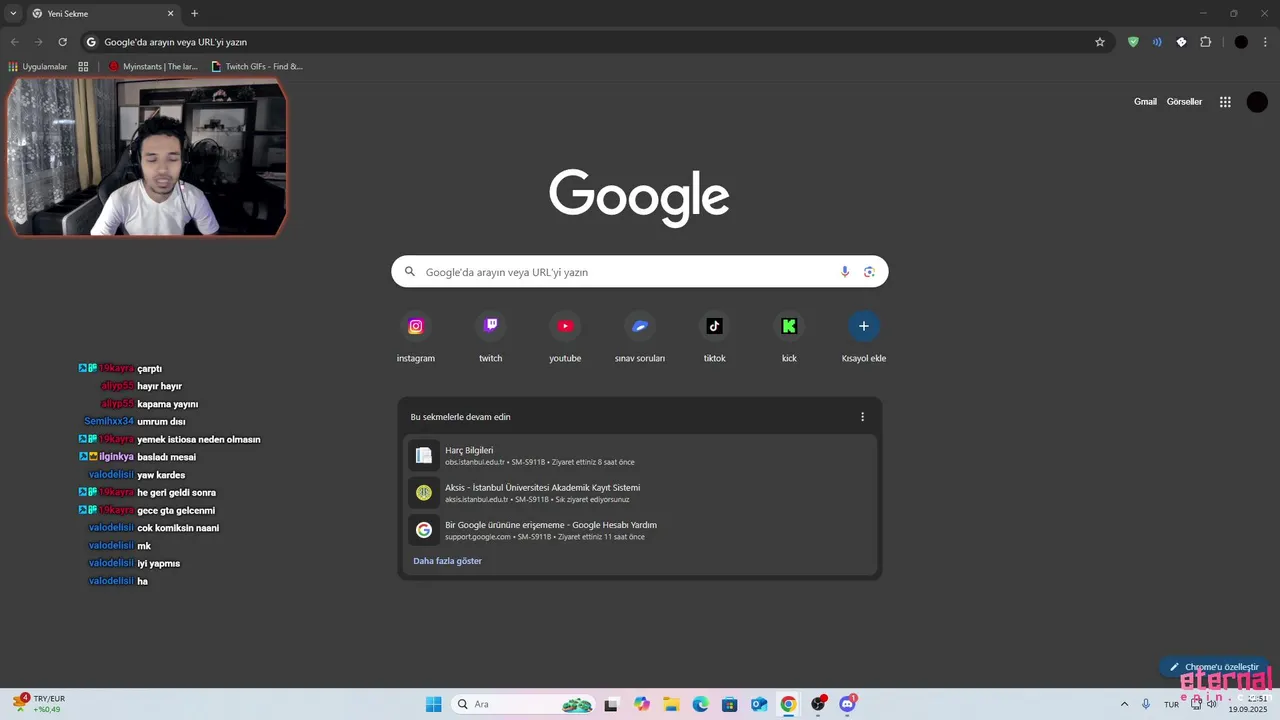Reload the page

click(x=62, y=42)
